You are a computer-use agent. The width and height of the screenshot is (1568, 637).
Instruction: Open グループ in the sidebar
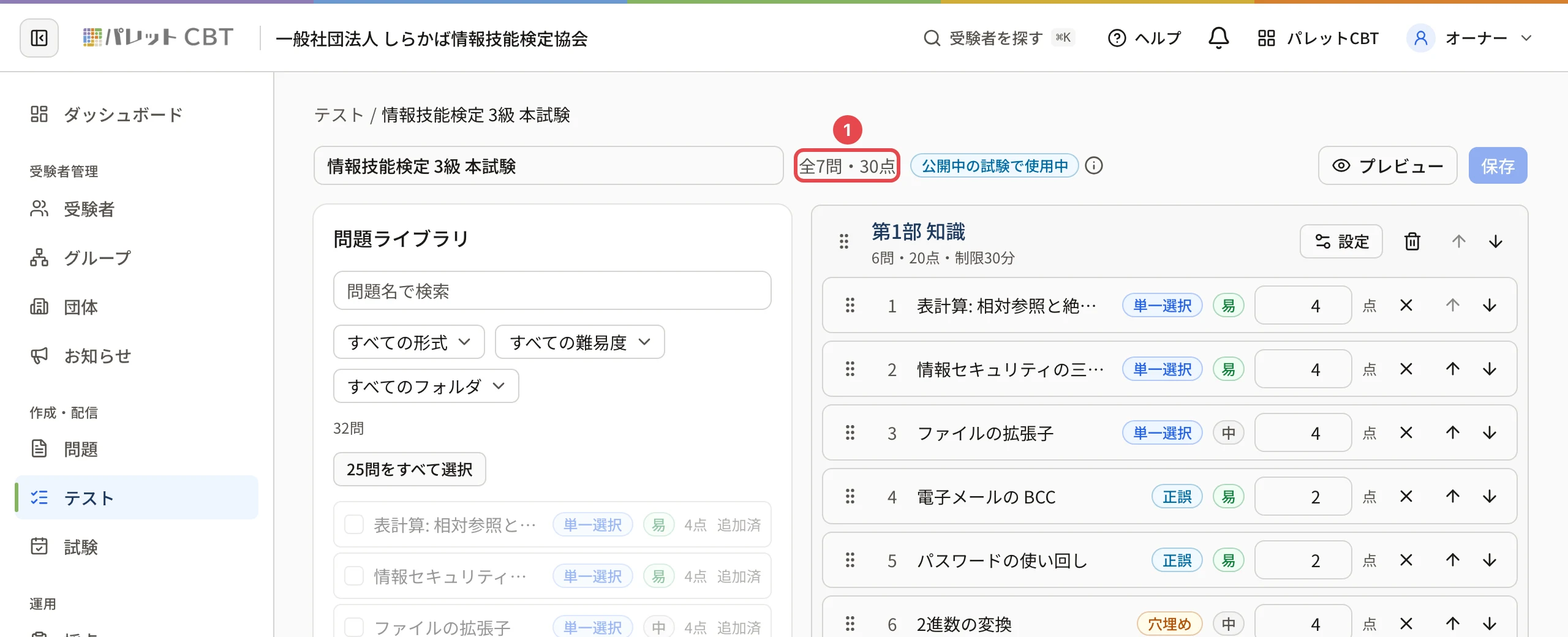click(x=136, y=258)
